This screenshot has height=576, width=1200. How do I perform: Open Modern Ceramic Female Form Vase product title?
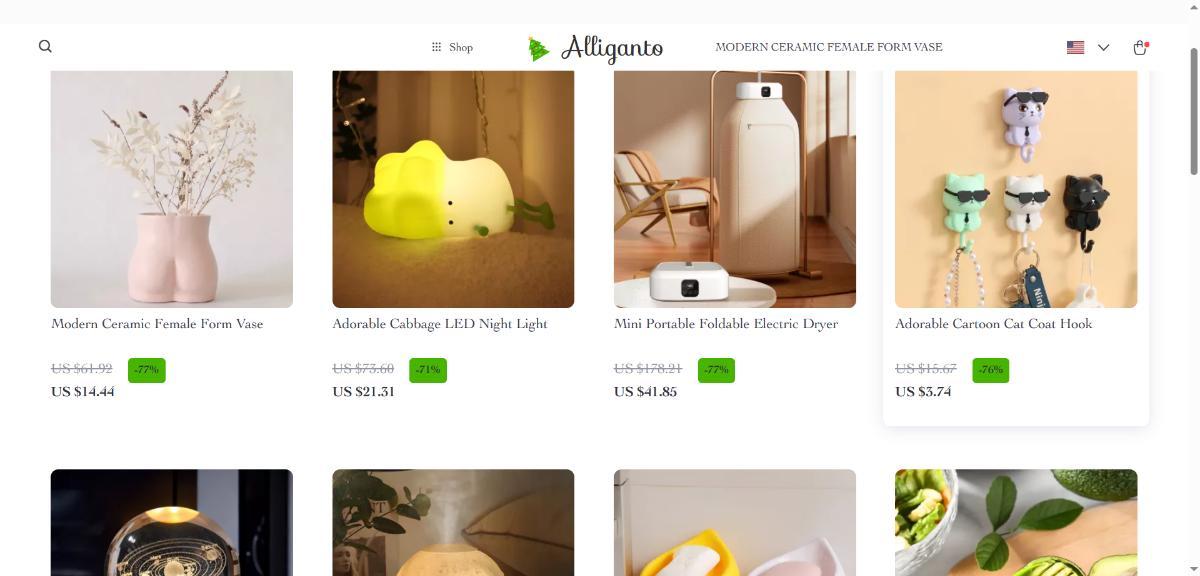tap(157, 324)
